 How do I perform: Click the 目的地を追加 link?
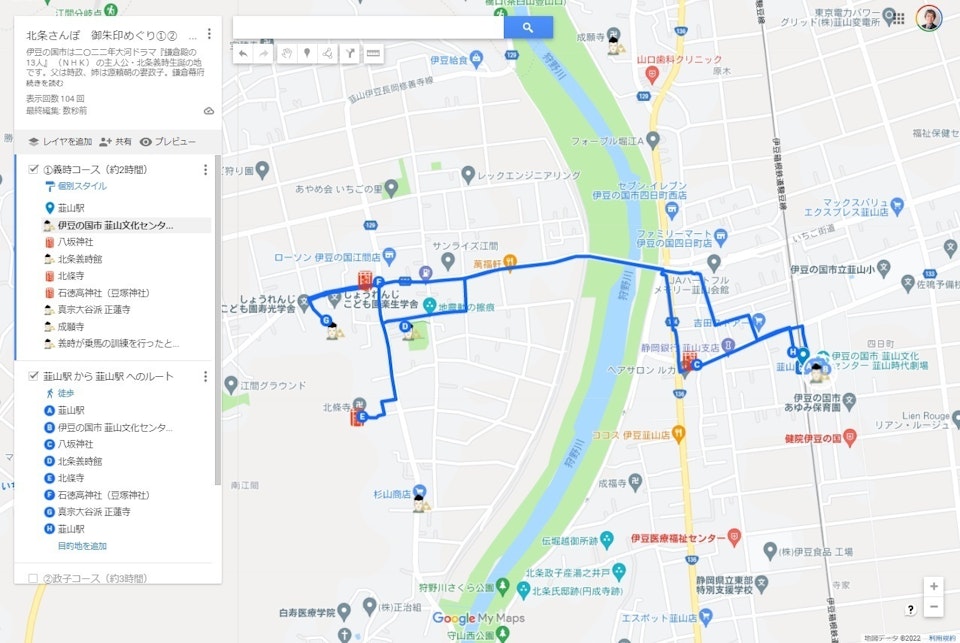click(x=82, y=546)
